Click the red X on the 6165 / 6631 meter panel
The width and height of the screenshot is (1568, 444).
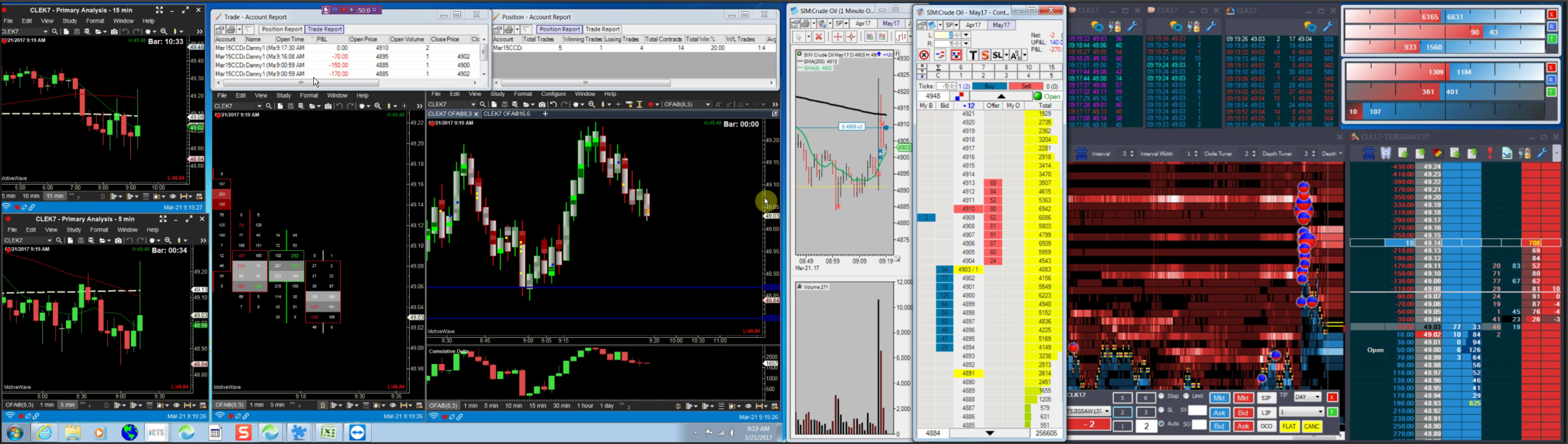point(1552,14)
